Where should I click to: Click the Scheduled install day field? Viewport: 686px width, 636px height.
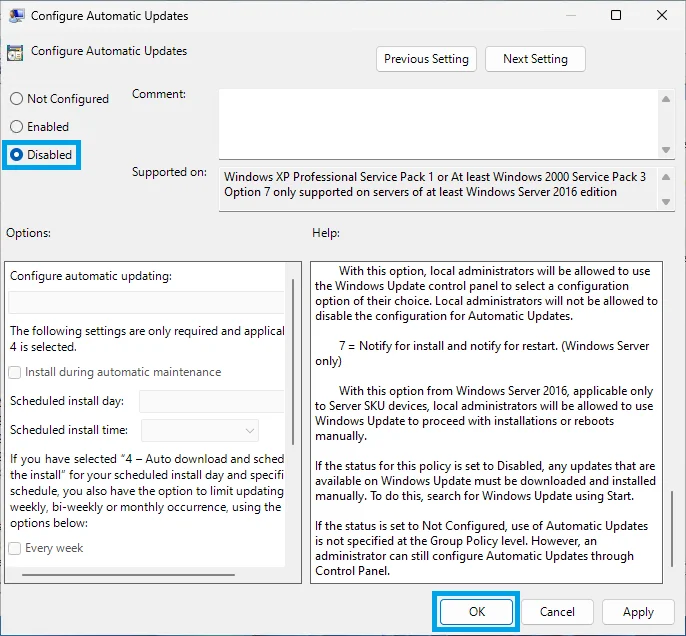[211, 401]
